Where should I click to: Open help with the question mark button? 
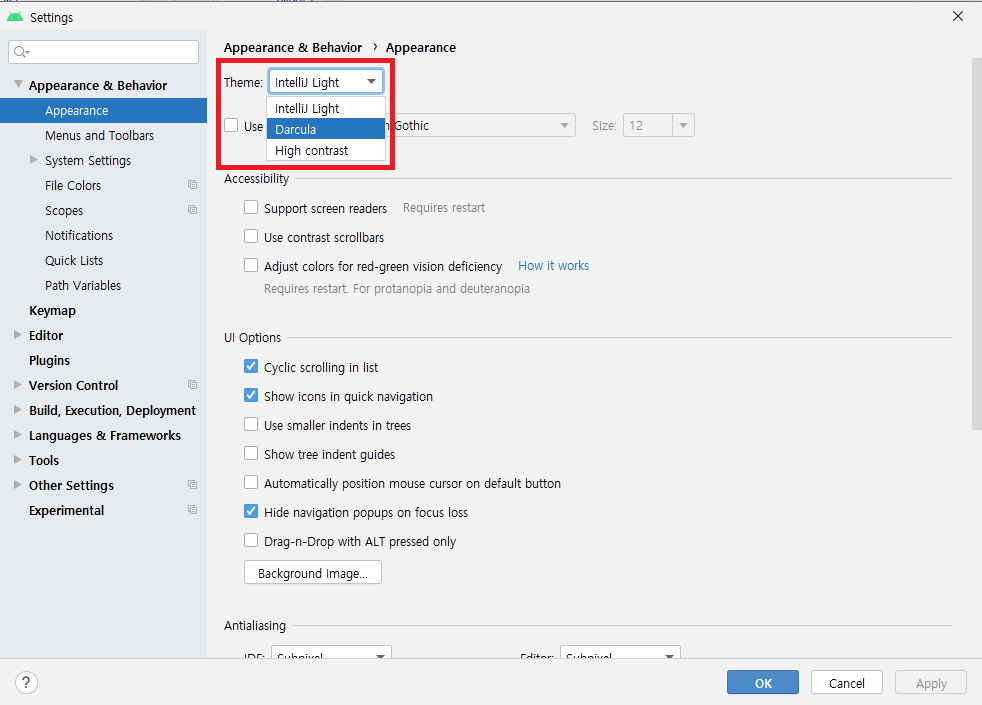[26, 682]
